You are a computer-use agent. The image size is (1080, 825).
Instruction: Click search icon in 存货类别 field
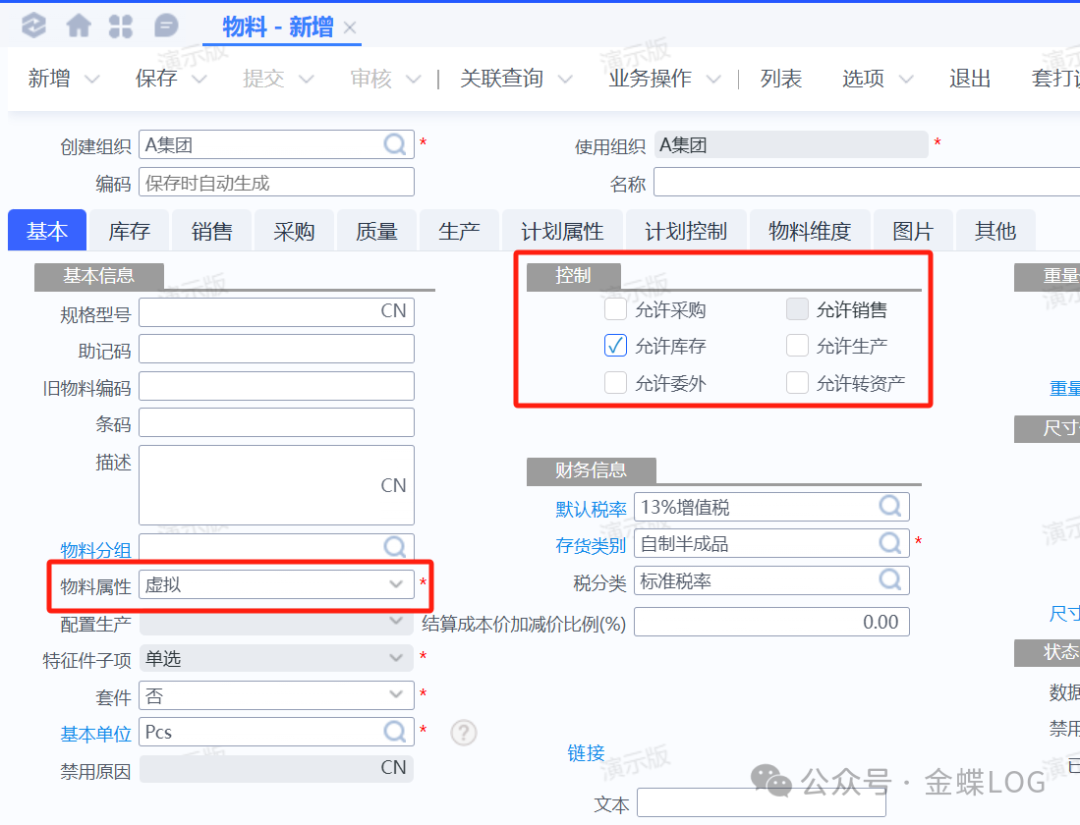coord(890,543)
